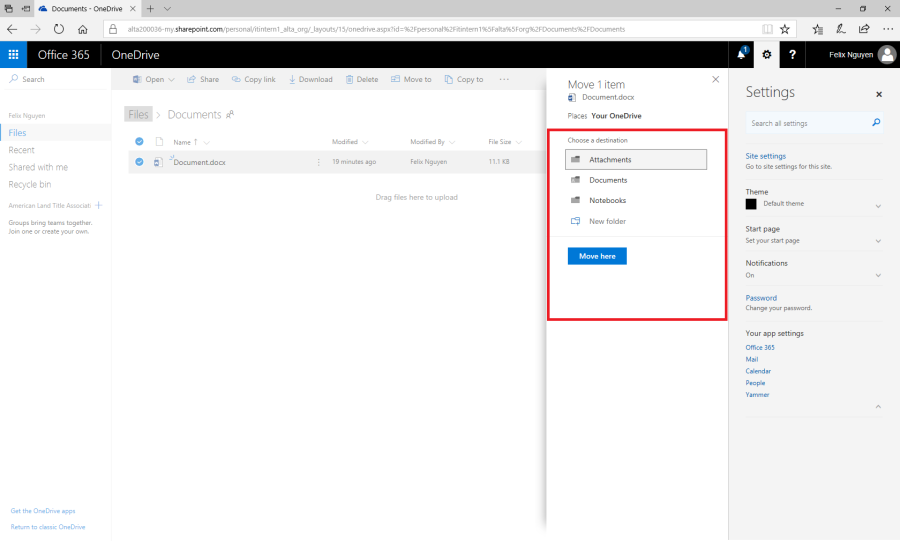This screenshot has height=541, width=900.
Task: Open browser reading view icon
Action: [x=767, y=29]
